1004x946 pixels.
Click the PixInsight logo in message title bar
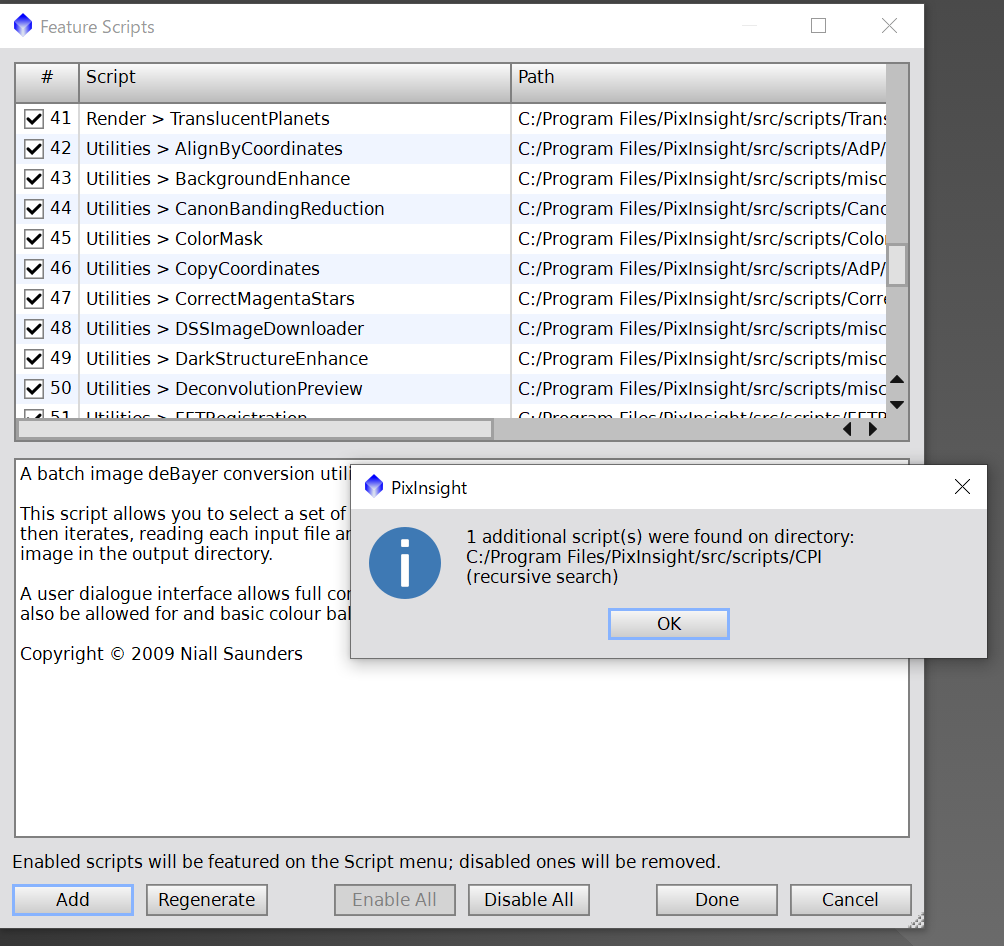374,487
